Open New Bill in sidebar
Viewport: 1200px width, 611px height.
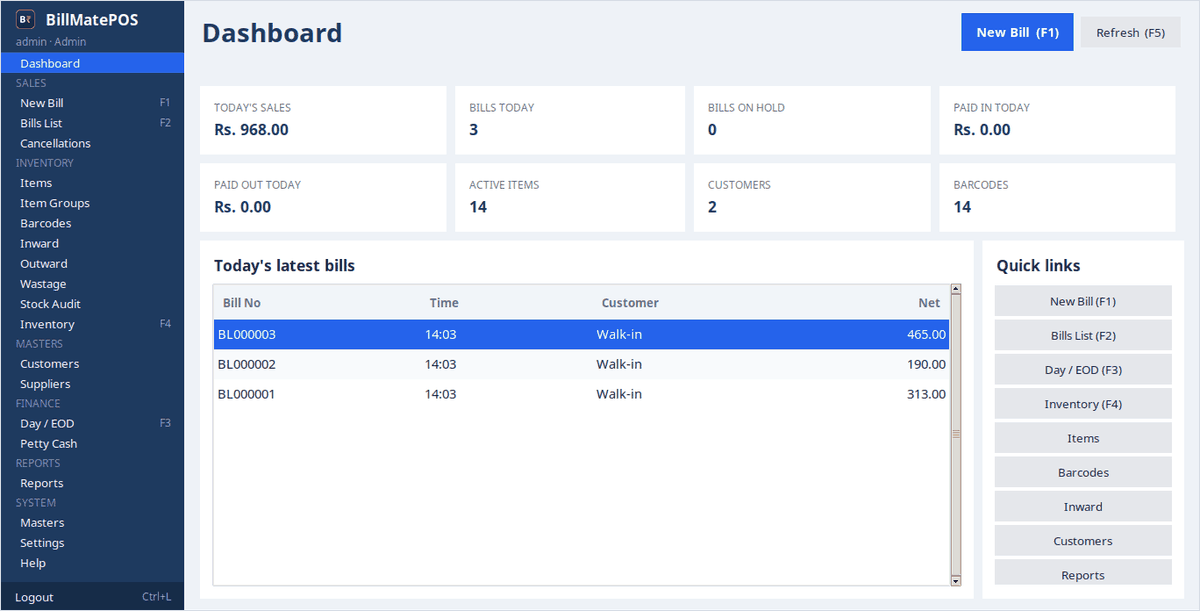pyautogui.click(x=92, y=103)
